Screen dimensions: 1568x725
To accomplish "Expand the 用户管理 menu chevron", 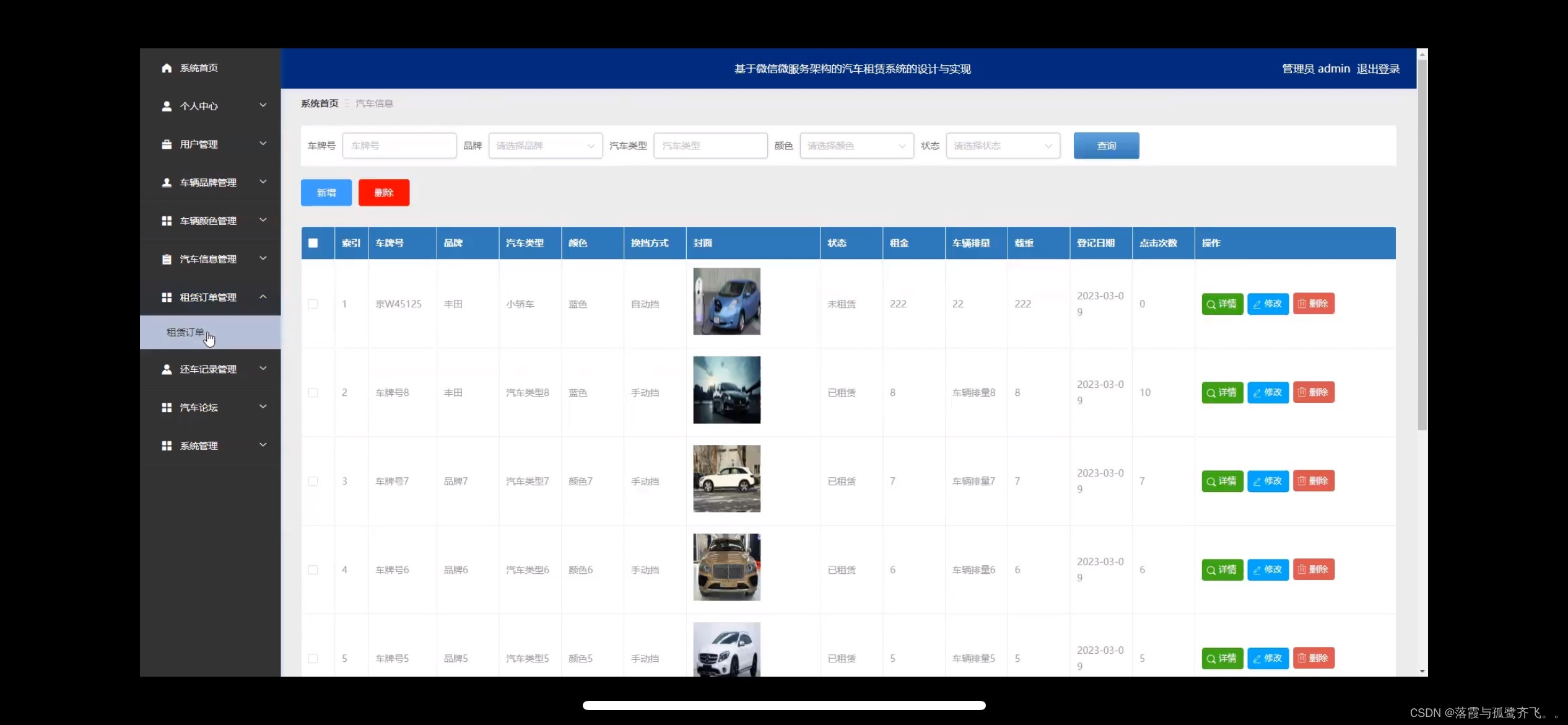I will point(263,144).
